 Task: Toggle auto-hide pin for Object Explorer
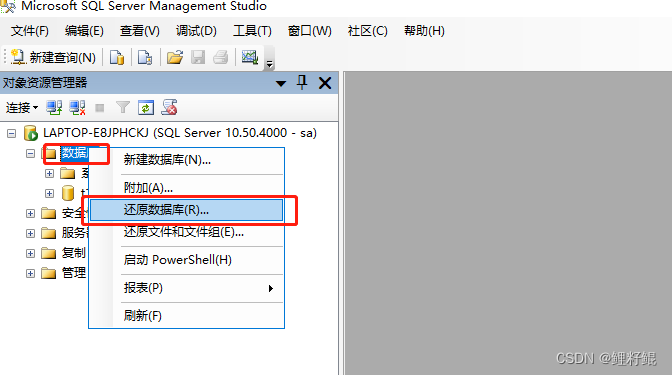coord(302,82)
